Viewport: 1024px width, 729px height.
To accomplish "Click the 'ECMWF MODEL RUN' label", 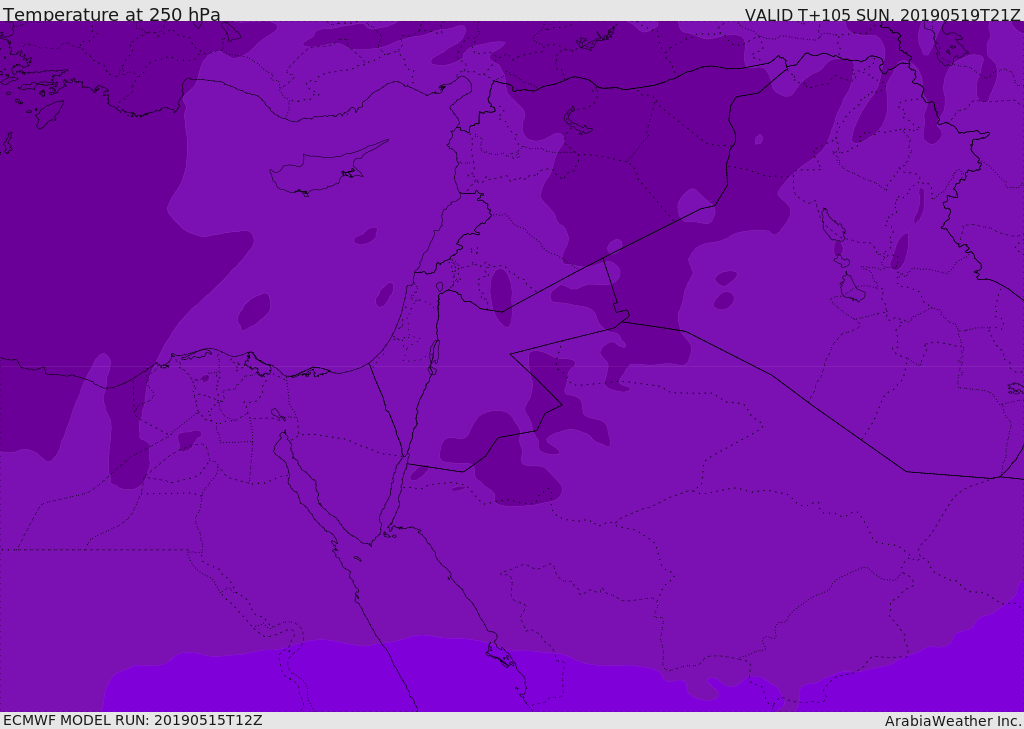I will click(132, 720).
